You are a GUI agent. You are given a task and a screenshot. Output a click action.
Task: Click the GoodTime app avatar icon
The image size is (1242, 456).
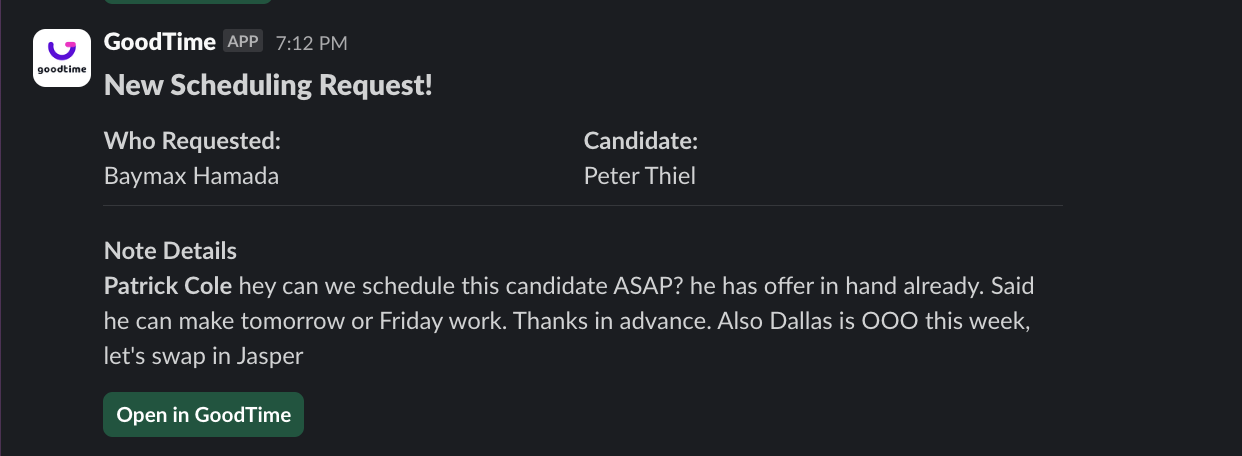62,58
